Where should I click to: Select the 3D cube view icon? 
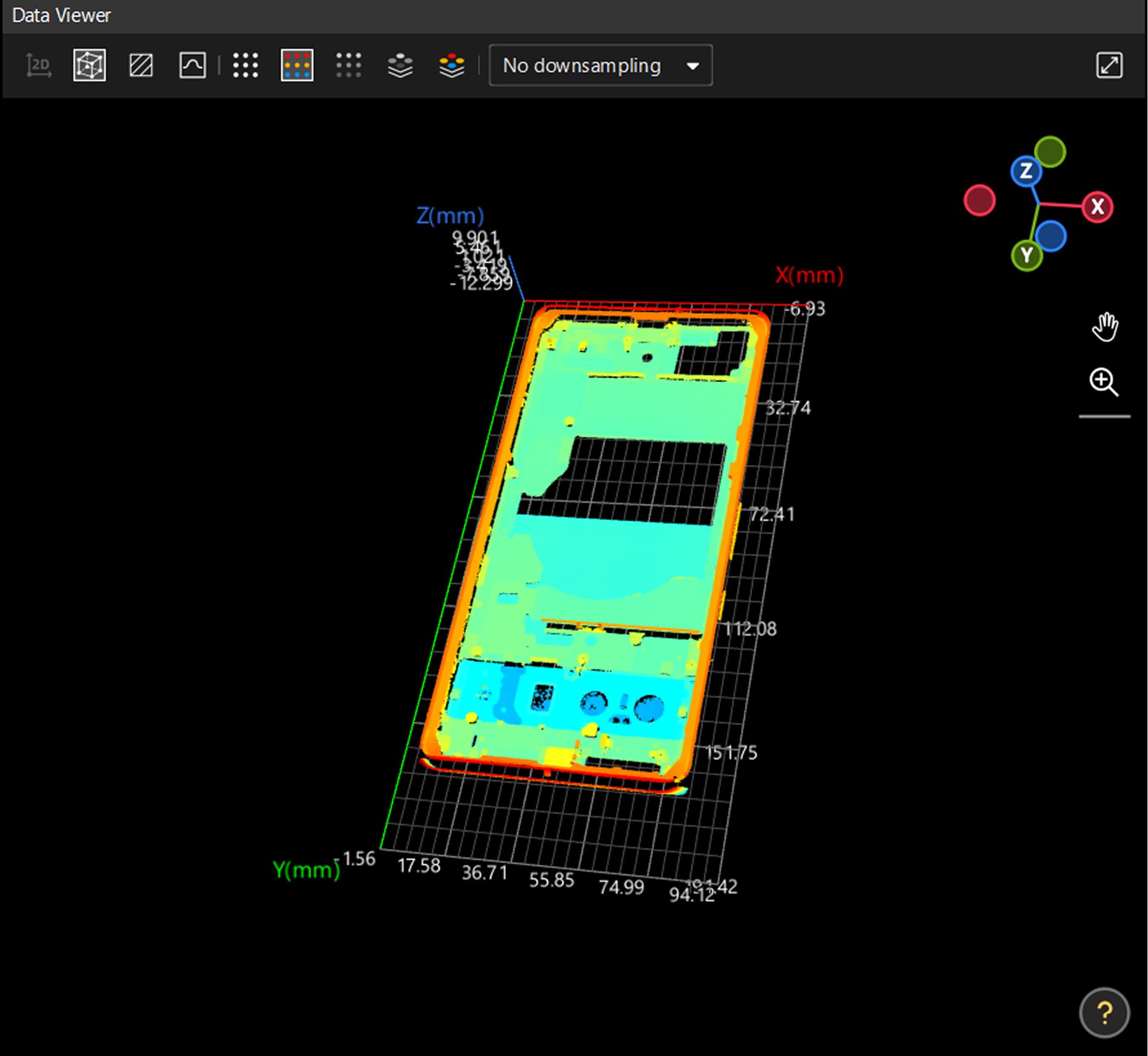tap(89, 65)
